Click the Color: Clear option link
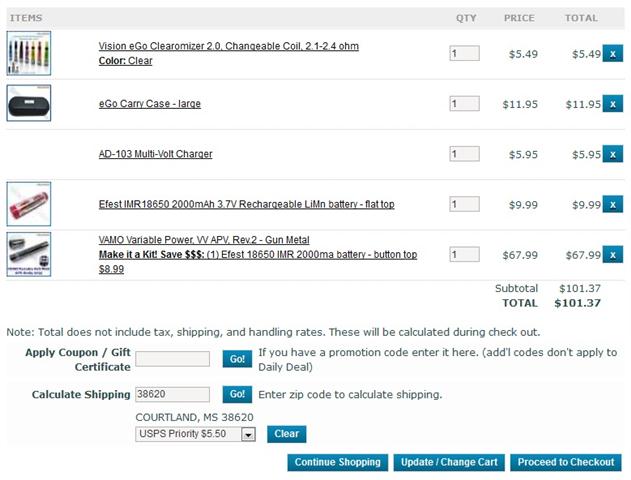The width and height of the screenshot is (631, 480). coord(126,61)
